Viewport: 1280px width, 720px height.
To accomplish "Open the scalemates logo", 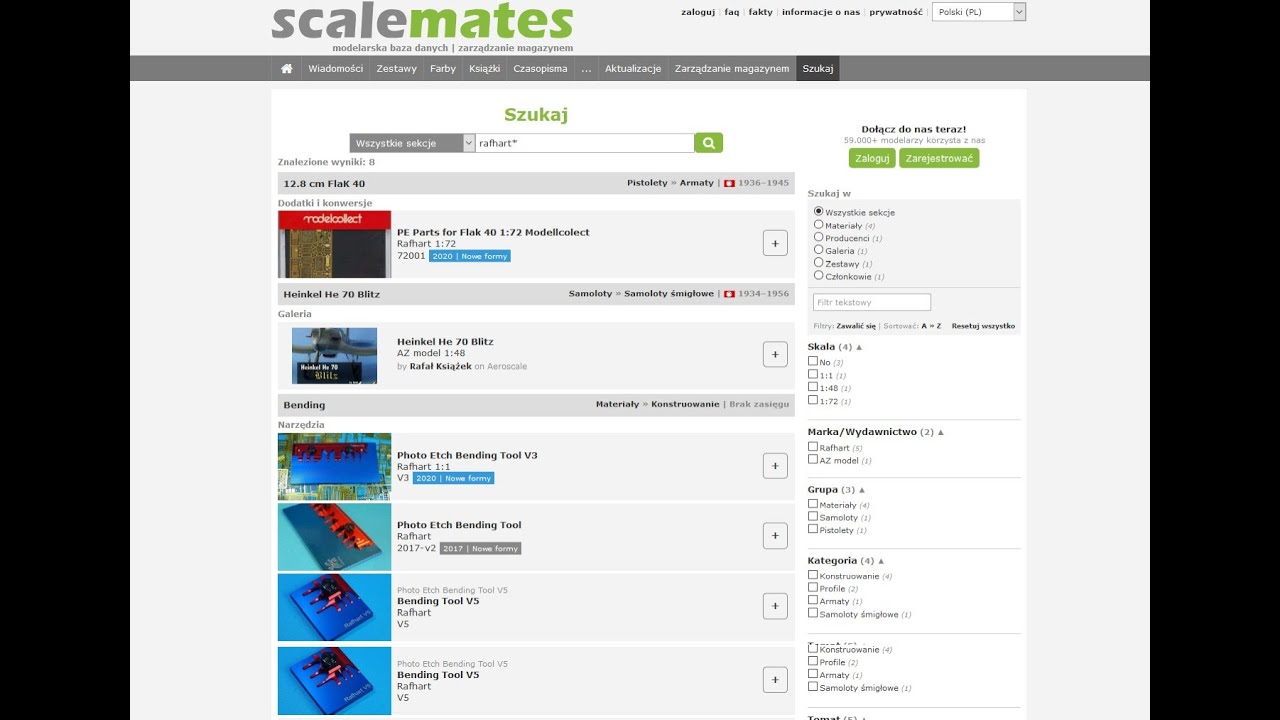I will click(x=422, y=22).
